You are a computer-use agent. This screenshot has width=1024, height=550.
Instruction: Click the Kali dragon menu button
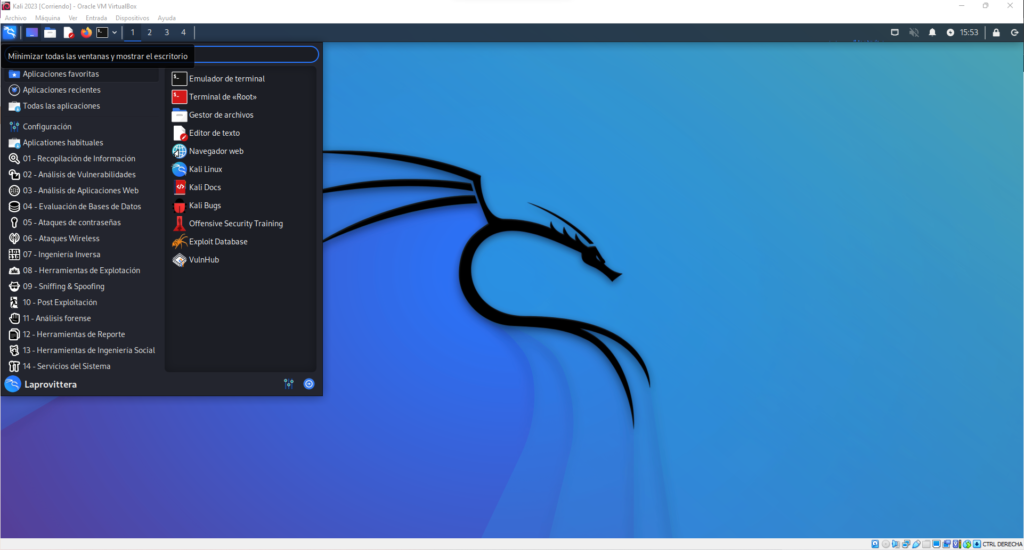(x=10, y=32)
